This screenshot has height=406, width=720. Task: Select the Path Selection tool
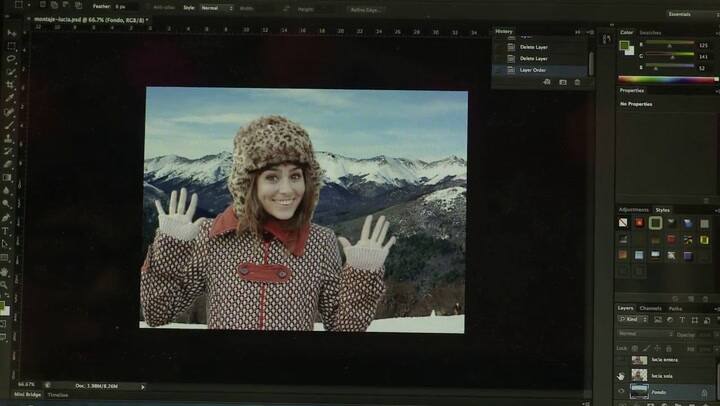coord(5,244)
